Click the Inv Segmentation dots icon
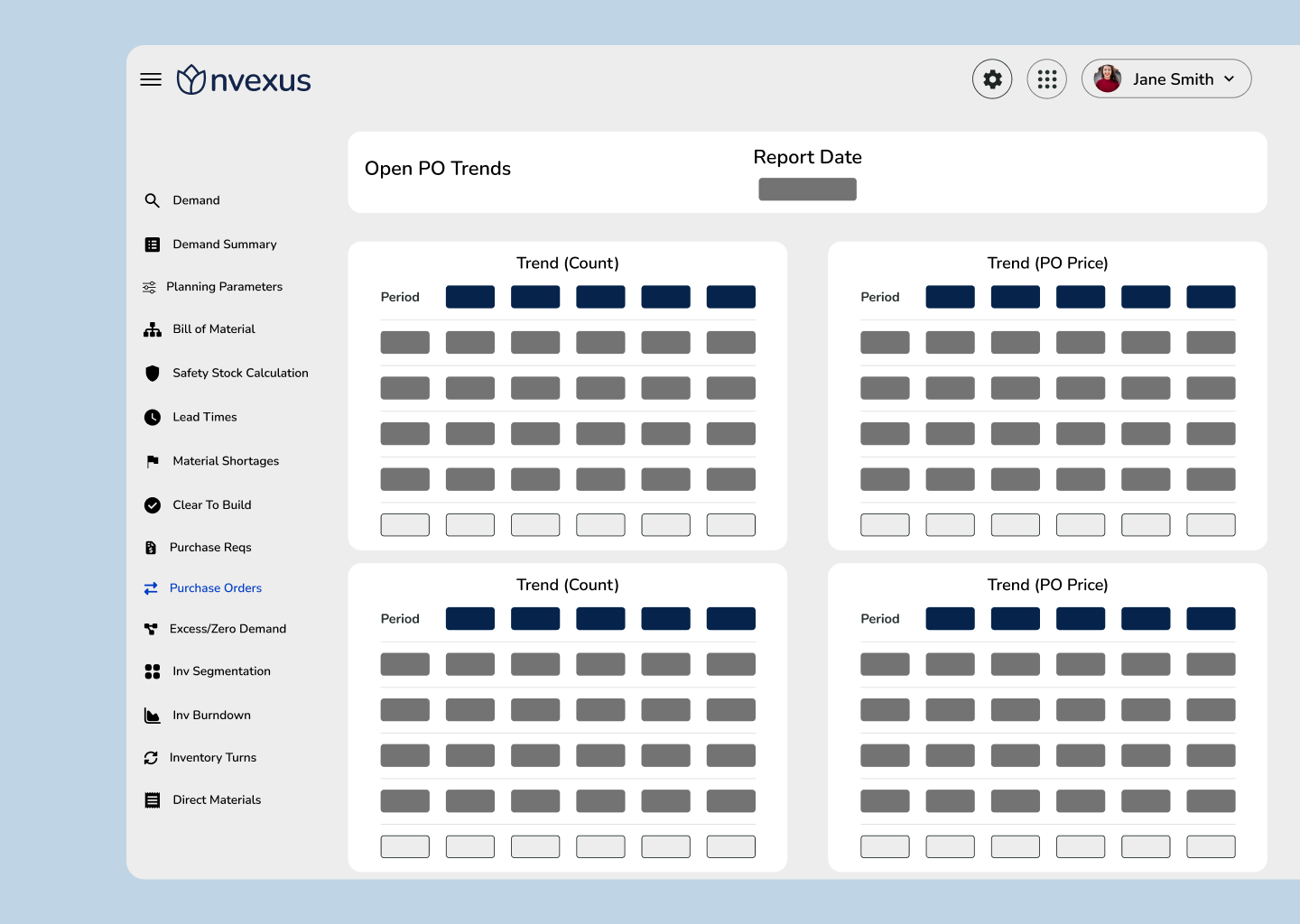1300x924 pixels. click(153, 671)
